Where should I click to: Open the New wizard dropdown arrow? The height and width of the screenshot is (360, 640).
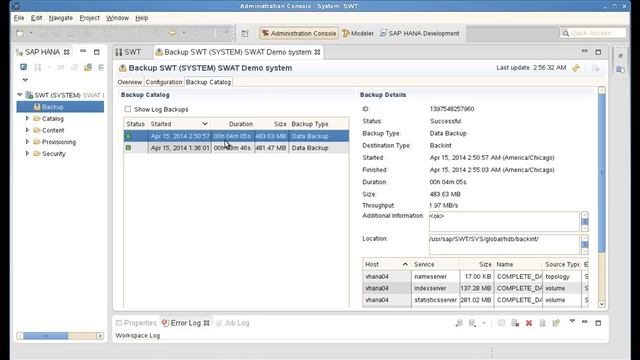31,33
